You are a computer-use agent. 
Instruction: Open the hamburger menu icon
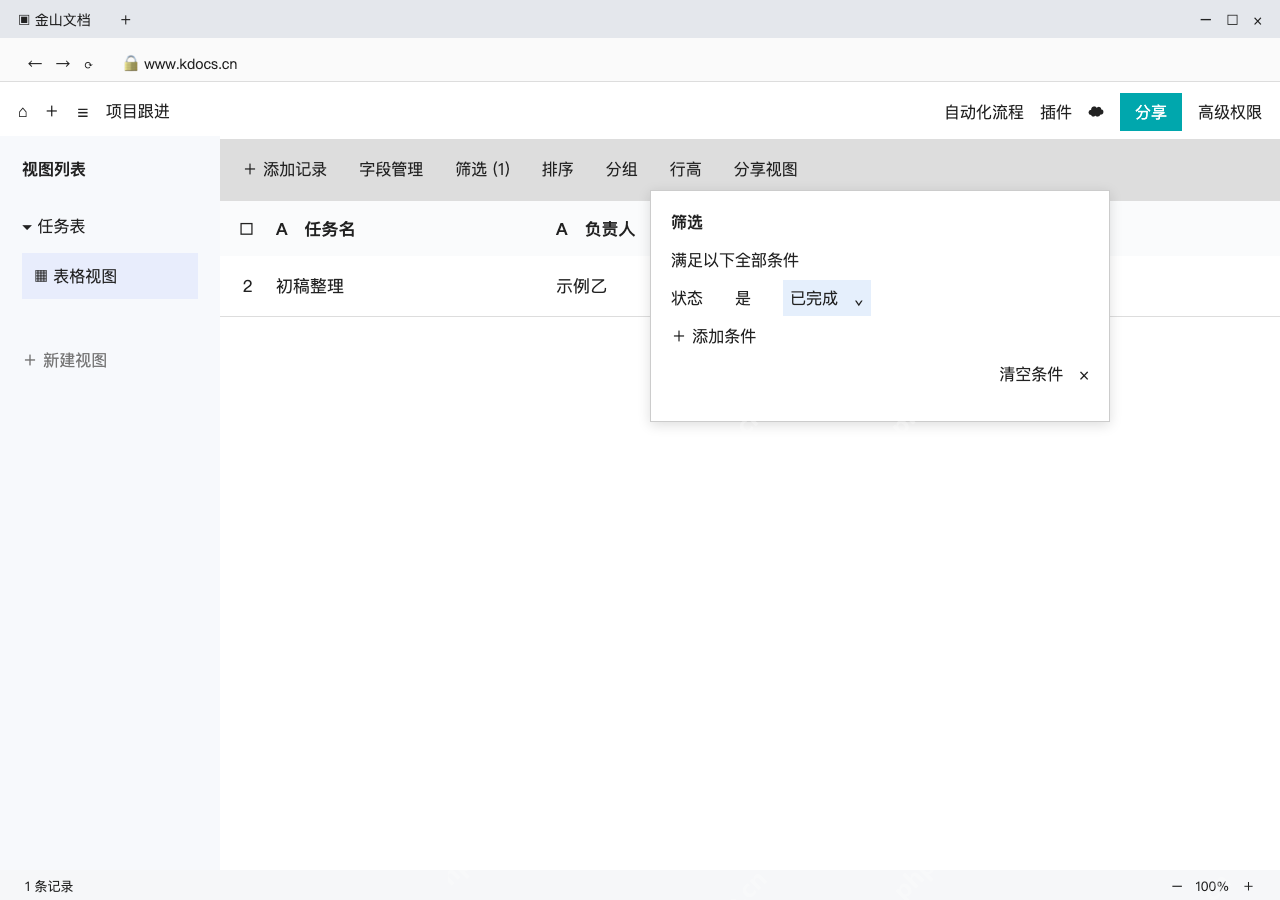point(83,112)
